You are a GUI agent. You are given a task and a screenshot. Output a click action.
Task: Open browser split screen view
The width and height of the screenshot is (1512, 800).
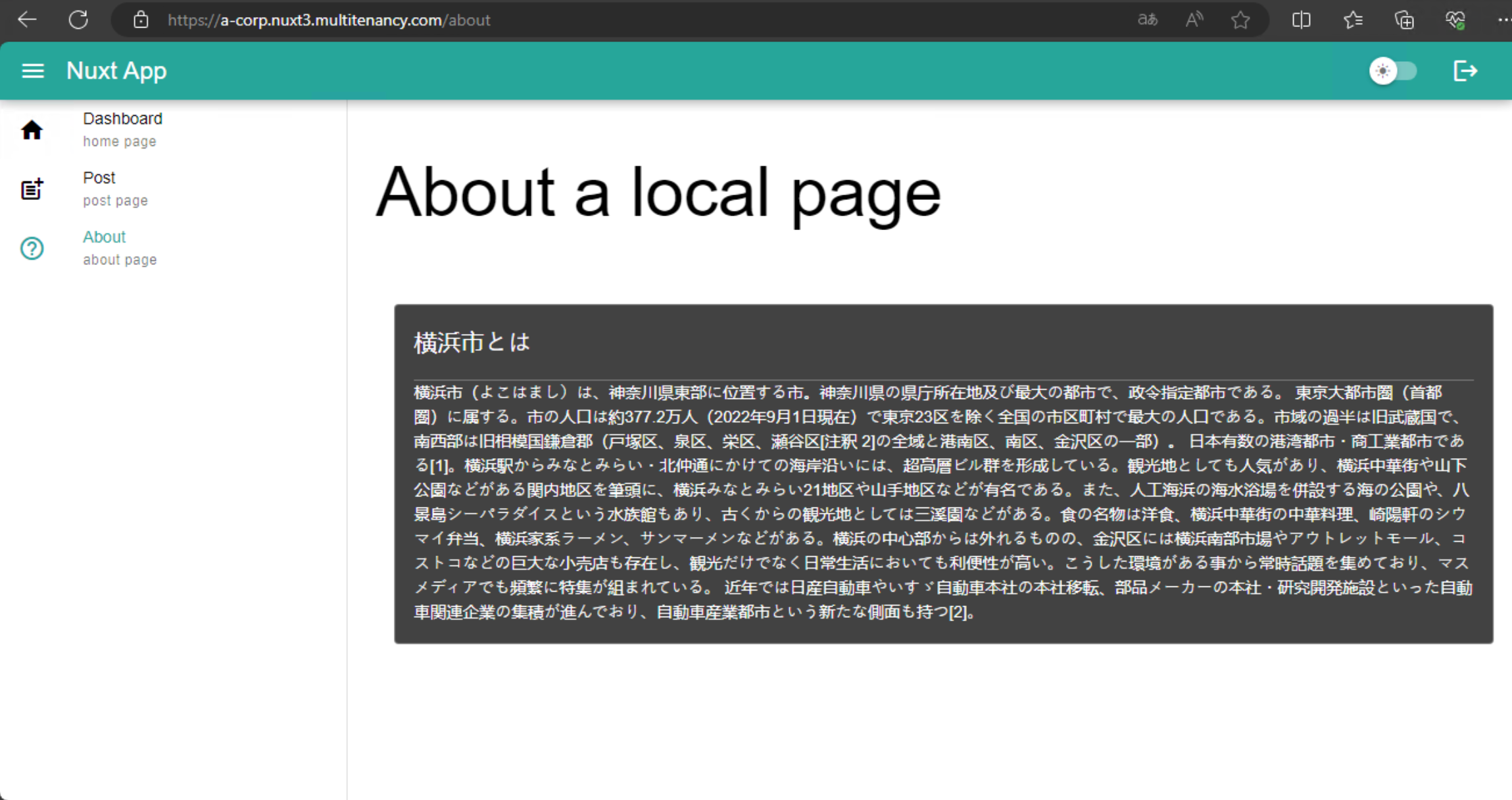pyautogui.click(x=1301, y=20)
